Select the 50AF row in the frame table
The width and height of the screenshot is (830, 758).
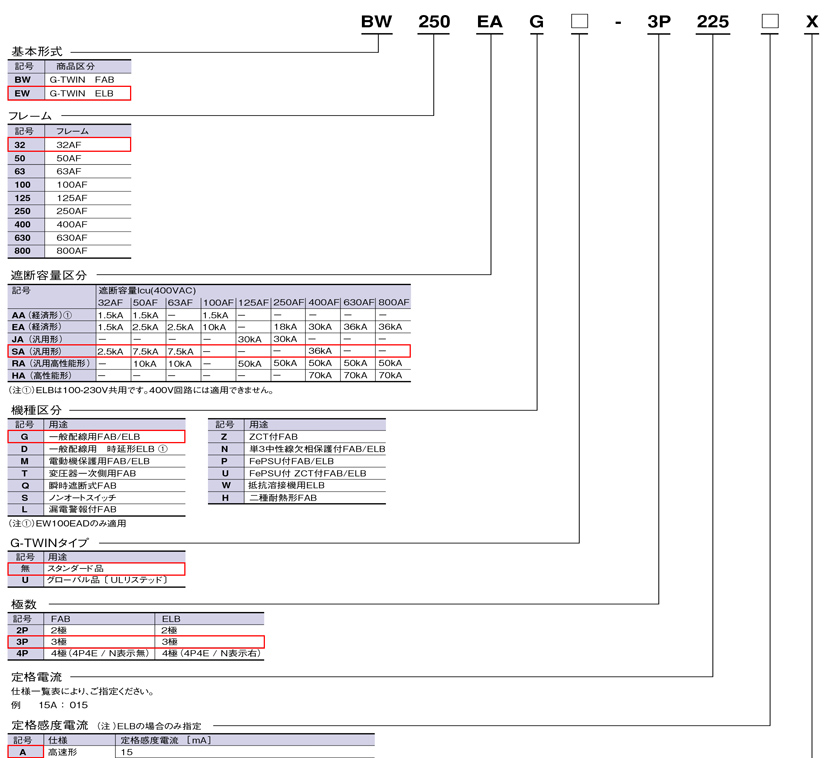(x=69, y=158)
